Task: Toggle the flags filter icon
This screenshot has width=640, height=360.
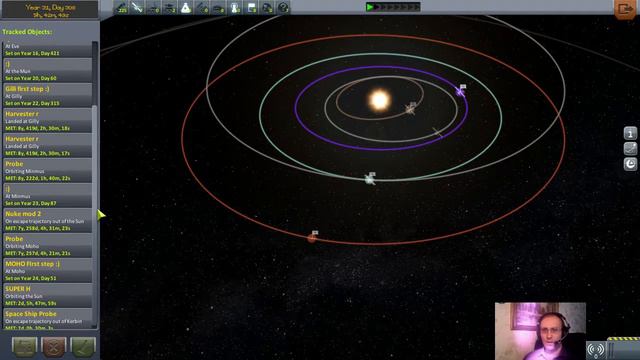Action: click(x=251, y=7)
